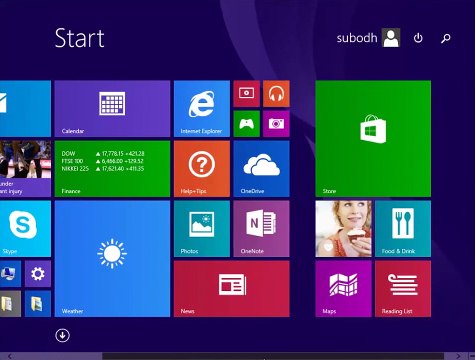Click the power options button
Image resolution: width=475 pixels, height=360 pixels.
pos(418,38)
